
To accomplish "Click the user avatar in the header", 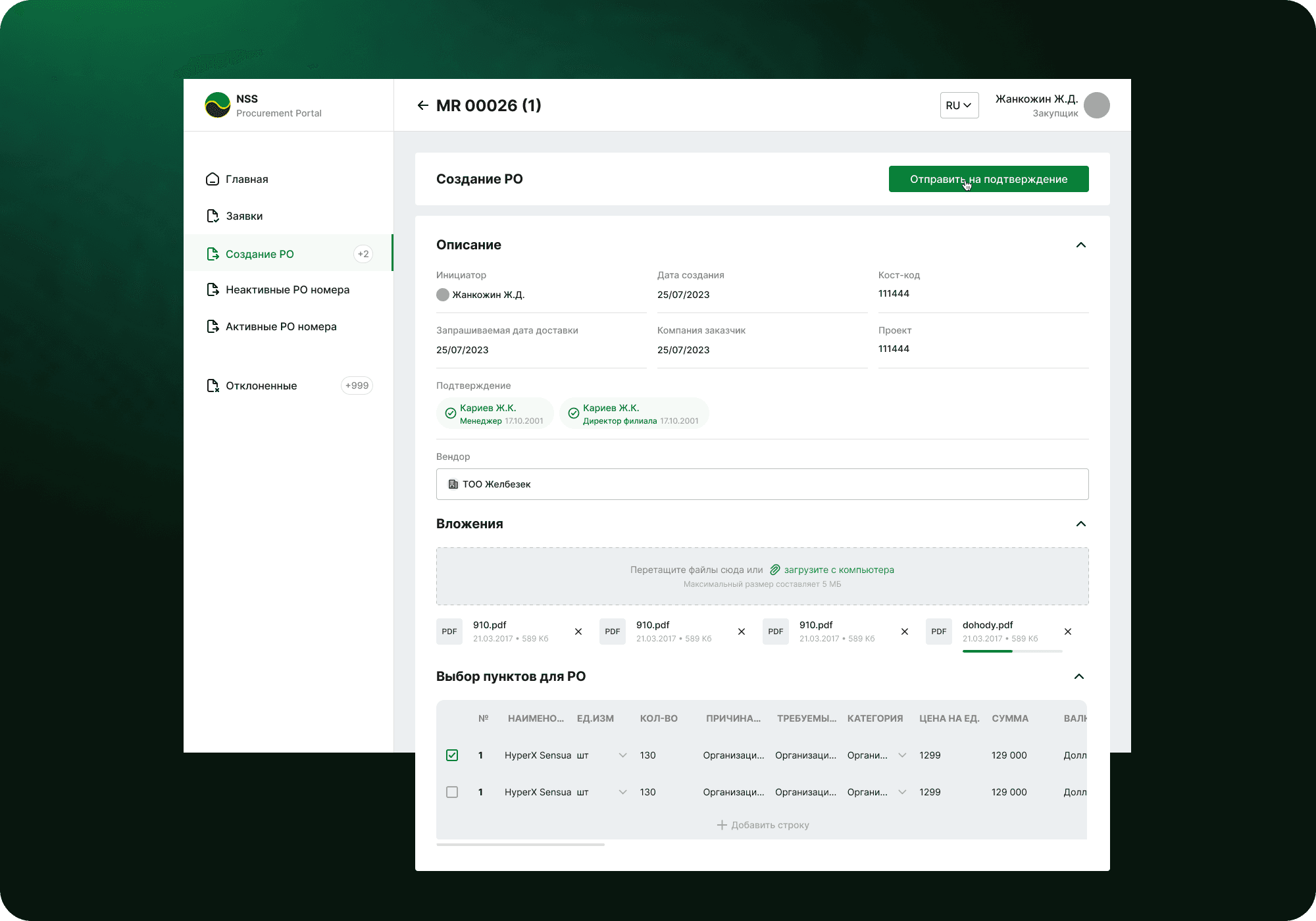I will coord(1096,105).
